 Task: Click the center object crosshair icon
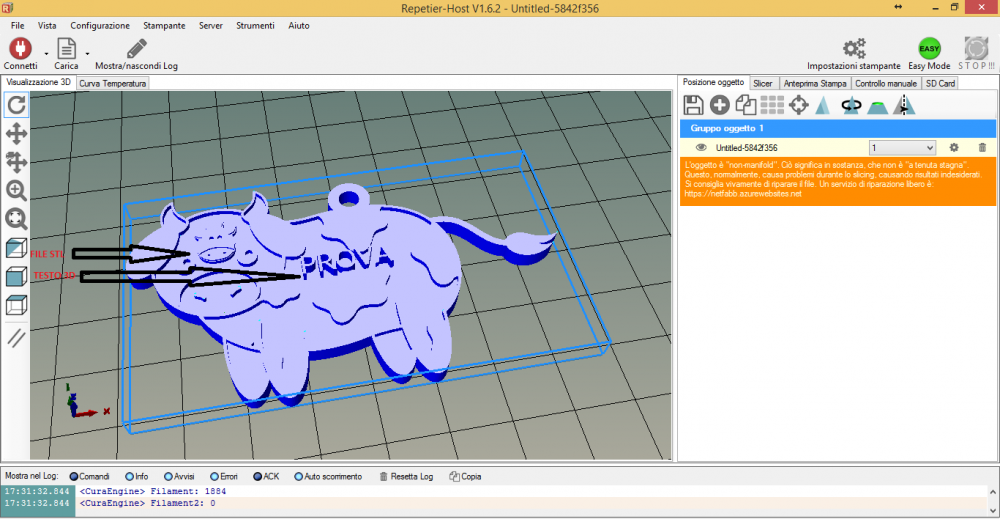(798, 105)
